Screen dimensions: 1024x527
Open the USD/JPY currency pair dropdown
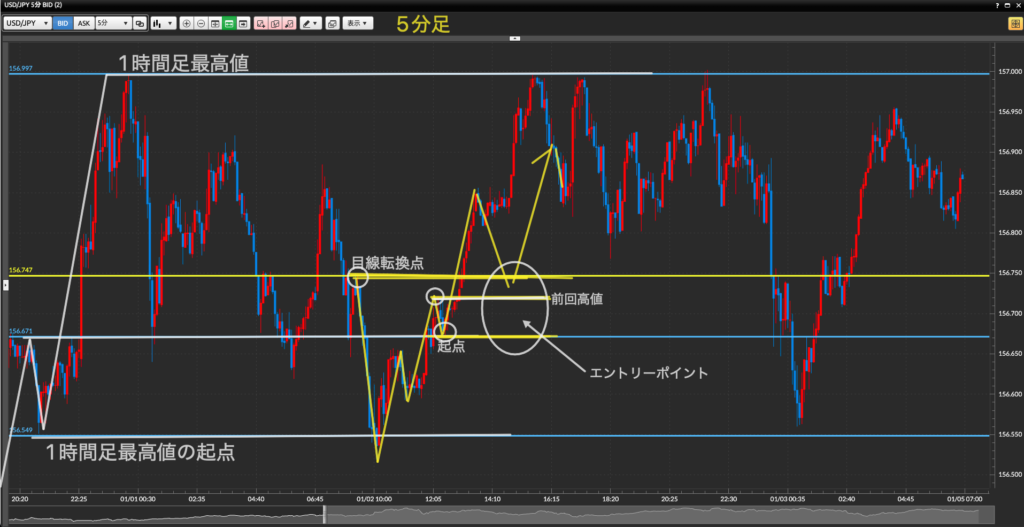pos(27,22)
